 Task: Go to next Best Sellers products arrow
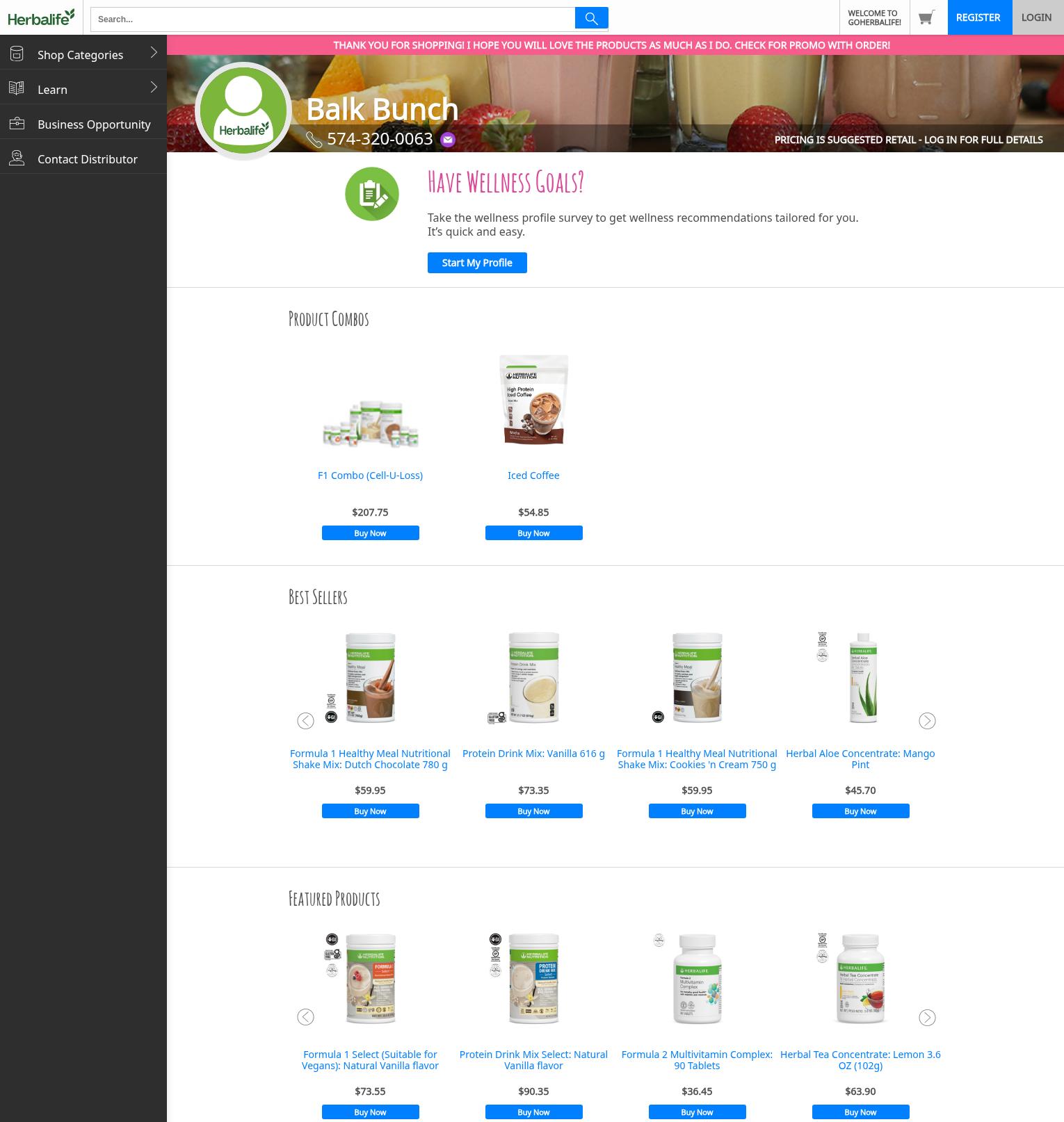click(x=927, y=721)
